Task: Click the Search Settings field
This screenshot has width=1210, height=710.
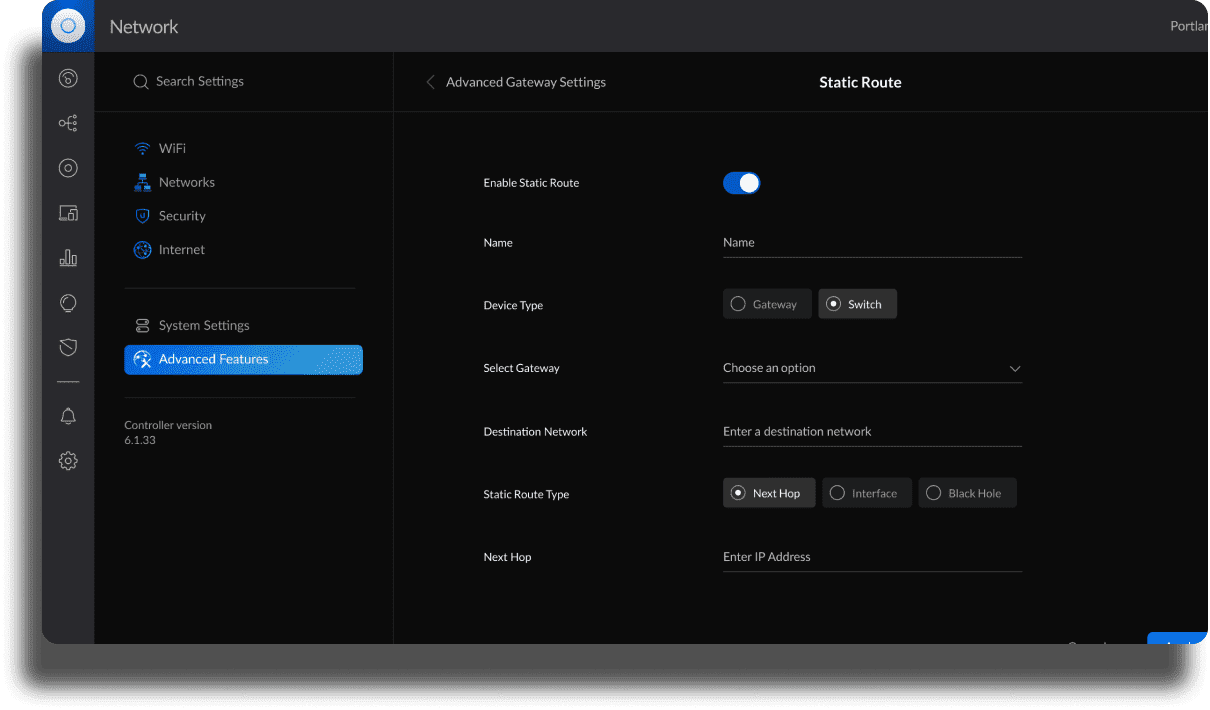Action: tap(200, 81)
